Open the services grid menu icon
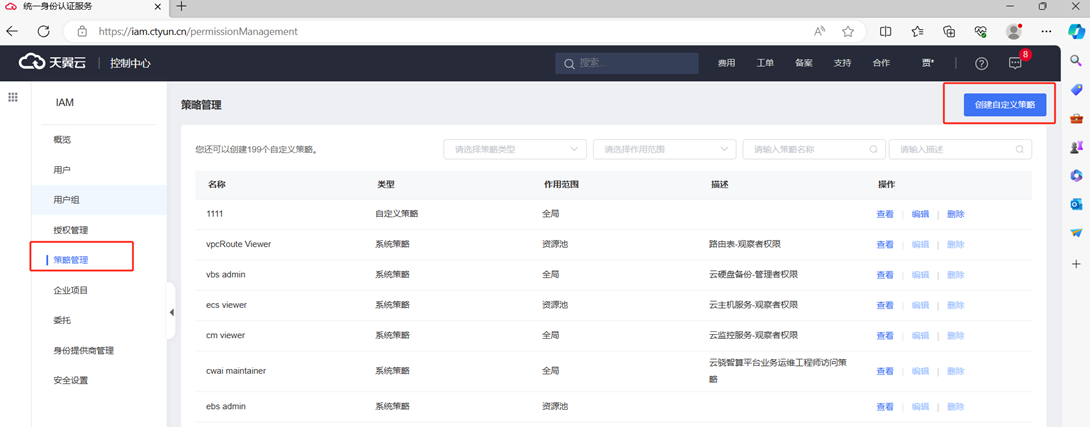Image resolution: width=1090 pixels, height=427 pixels. pyautogui.click(x=13, y=98)
